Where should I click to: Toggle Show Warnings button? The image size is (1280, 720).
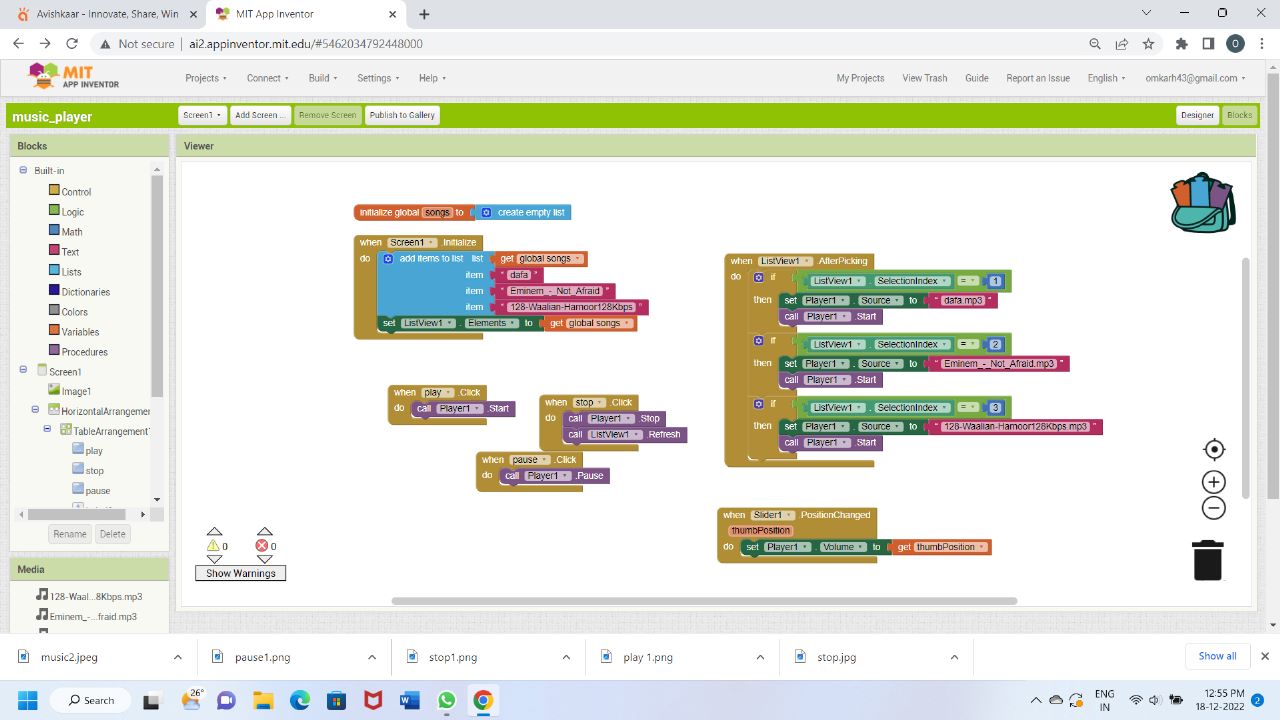click(240, 573)
